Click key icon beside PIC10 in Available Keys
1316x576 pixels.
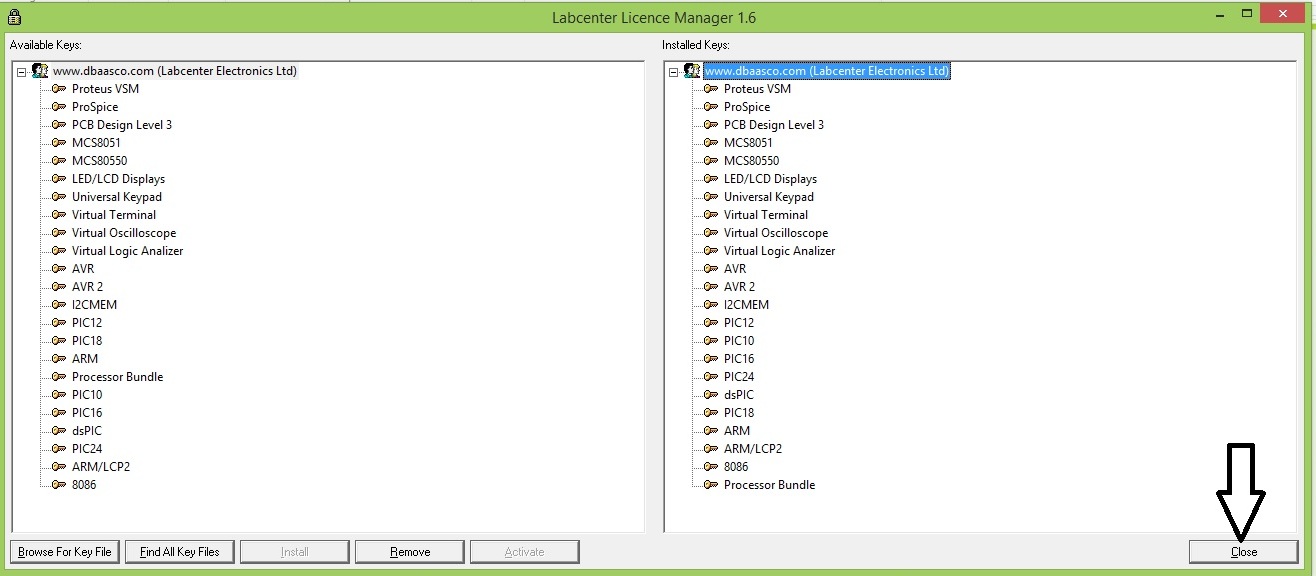59,395
